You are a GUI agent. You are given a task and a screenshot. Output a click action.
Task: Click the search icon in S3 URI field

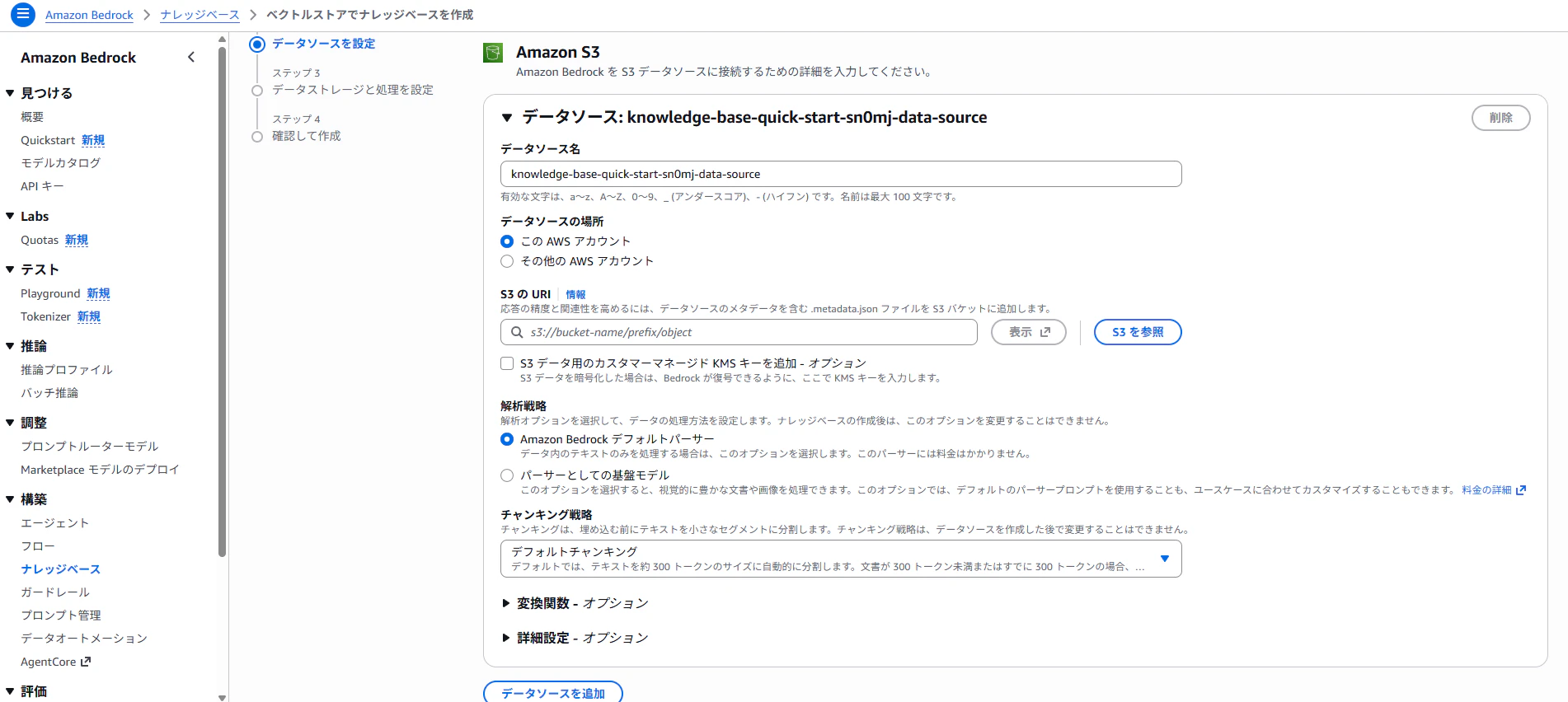click(x=517, y=332)
